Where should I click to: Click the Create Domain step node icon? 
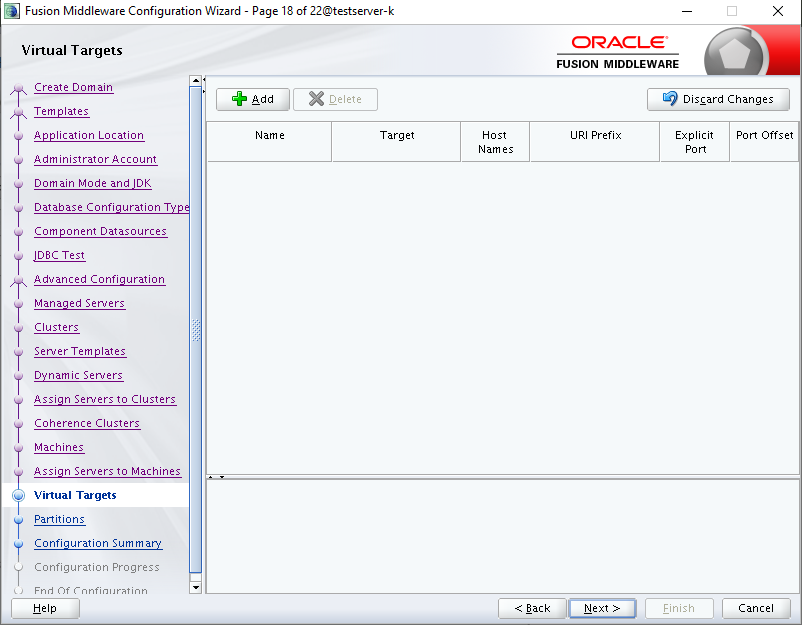pos(18,91)
